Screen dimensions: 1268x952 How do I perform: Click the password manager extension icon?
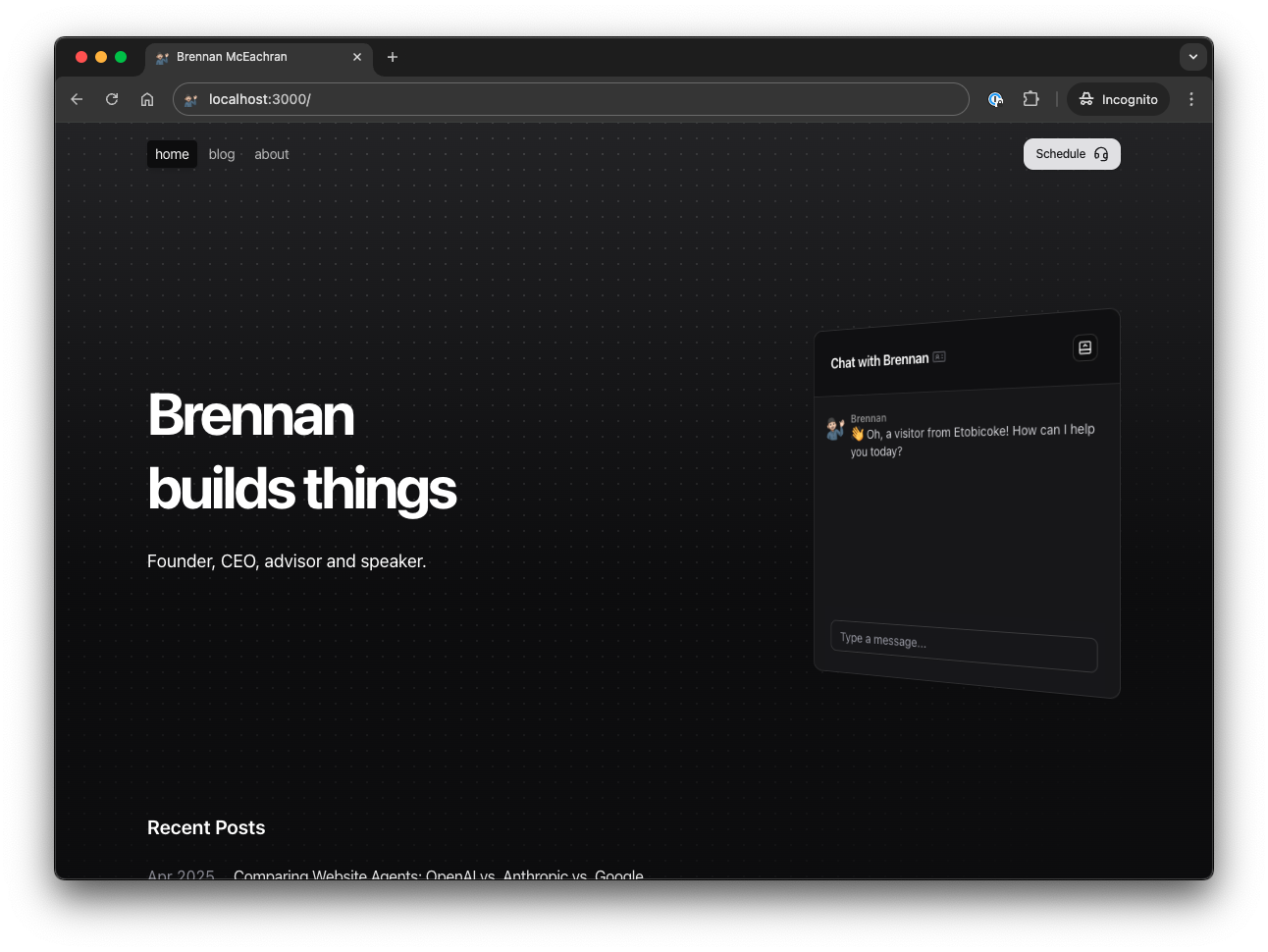click(995, 99)
